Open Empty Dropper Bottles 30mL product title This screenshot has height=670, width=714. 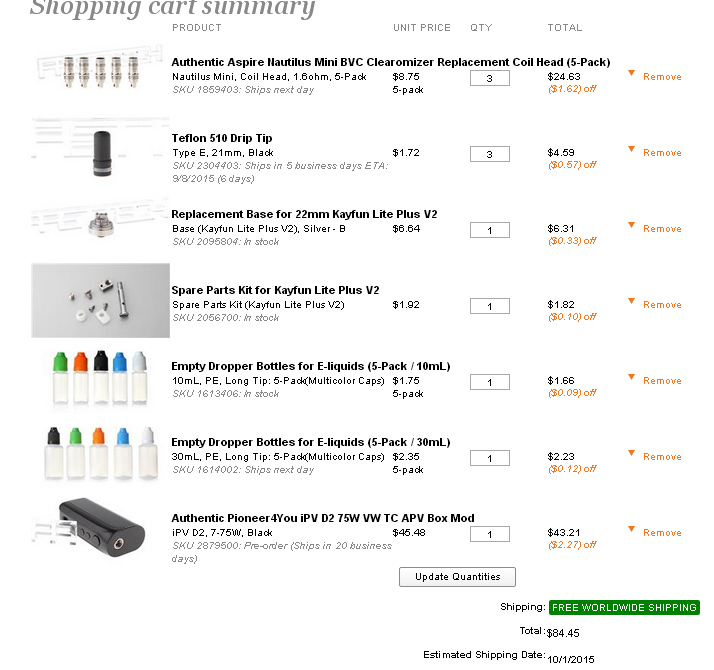(310, 442)
